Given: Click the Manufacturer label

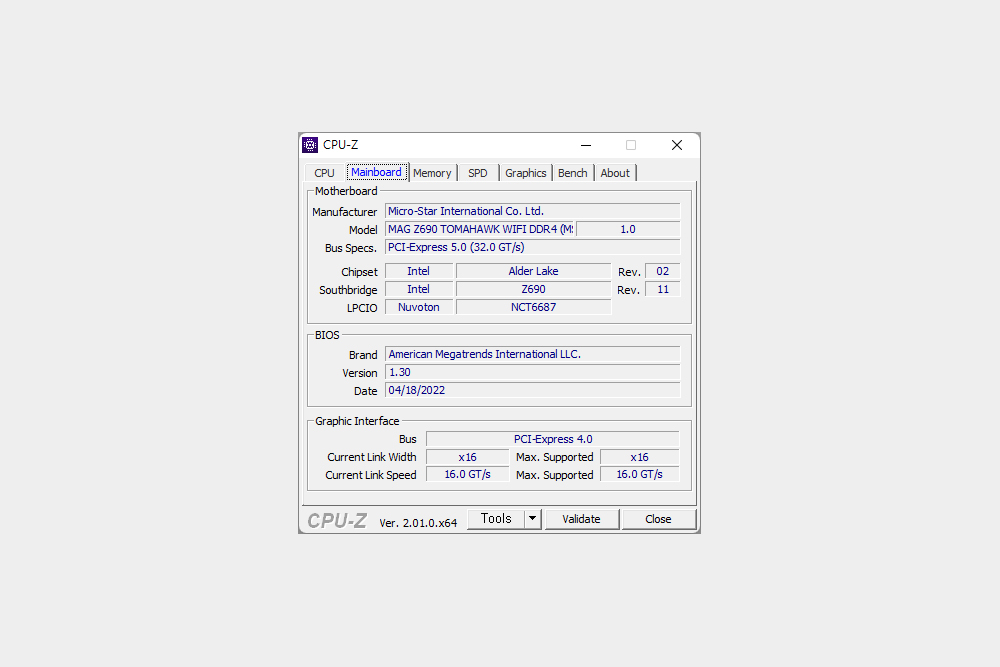Looking at the screenshot, I should 344,212.
